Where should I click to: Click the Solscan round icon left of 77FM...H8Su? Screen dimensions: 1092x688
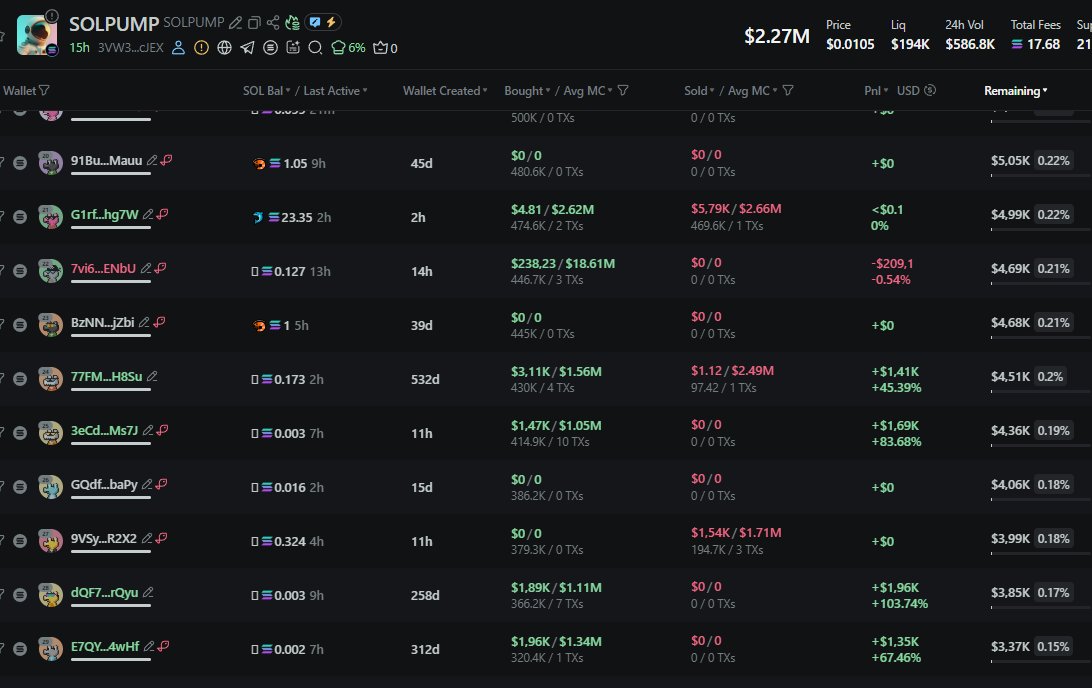(20, 379)
